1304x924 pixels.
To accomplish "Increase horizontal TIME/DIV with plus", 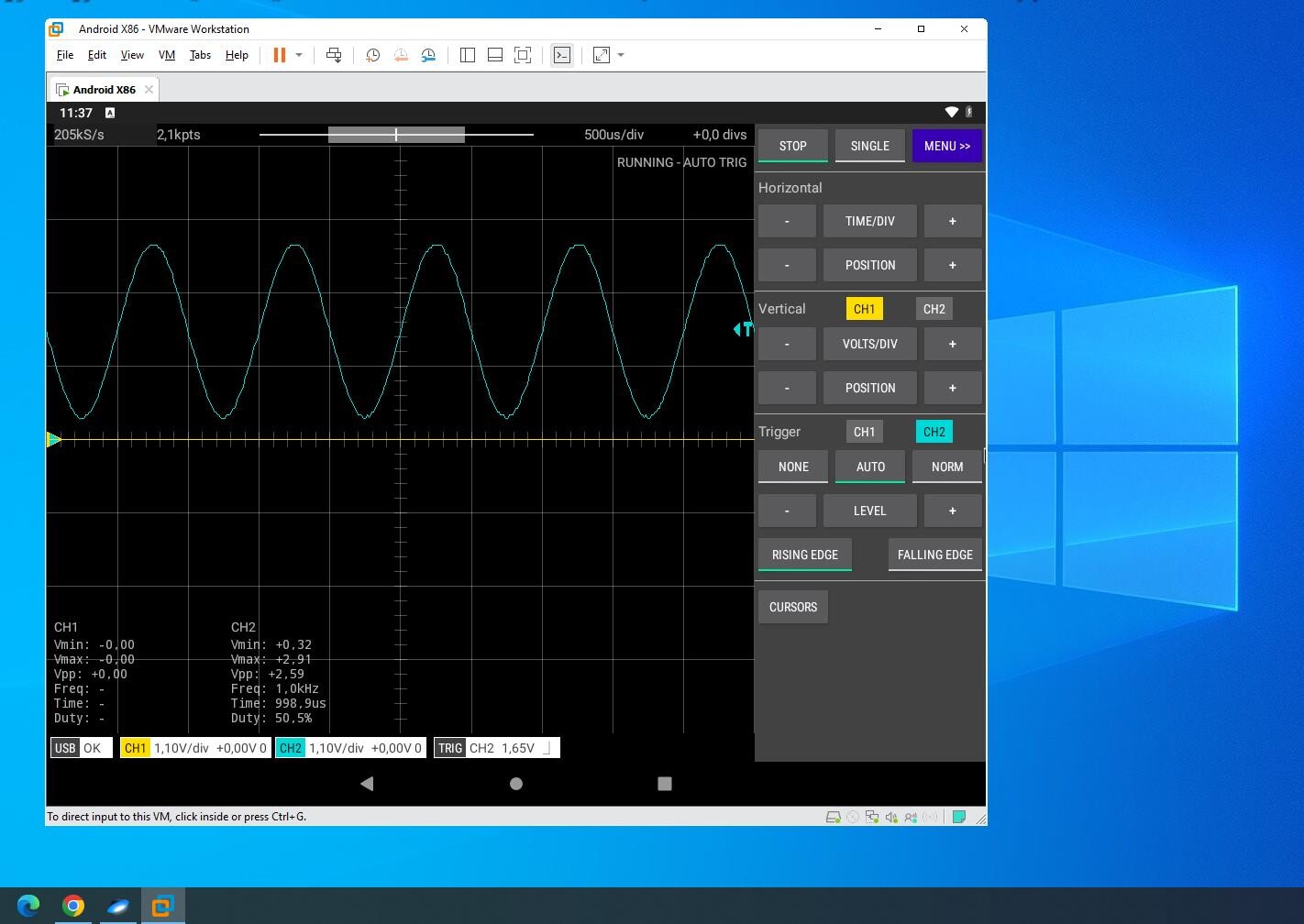I will coord(953,221).
